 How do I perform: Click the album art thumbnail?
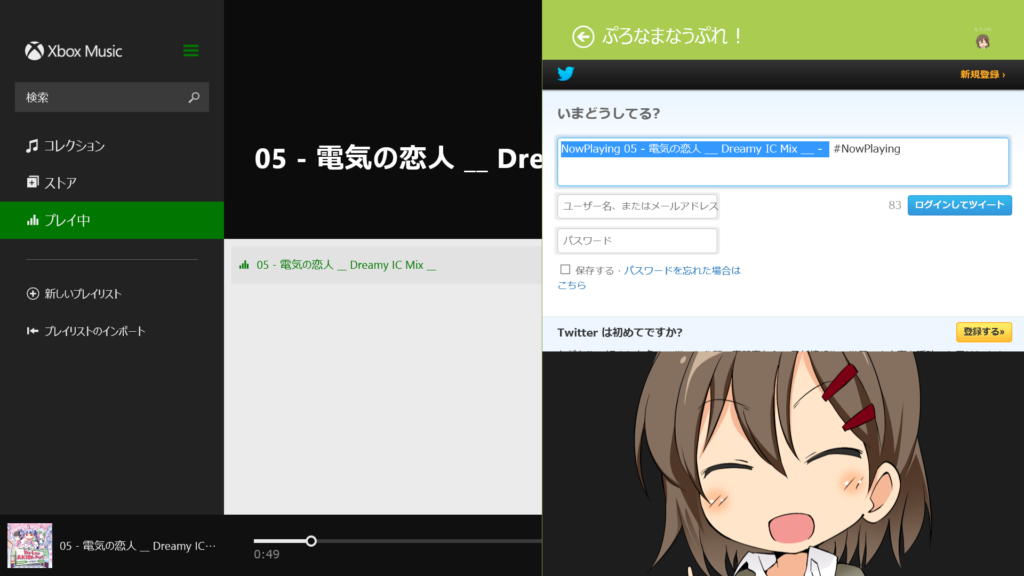(x=30, y=546)
